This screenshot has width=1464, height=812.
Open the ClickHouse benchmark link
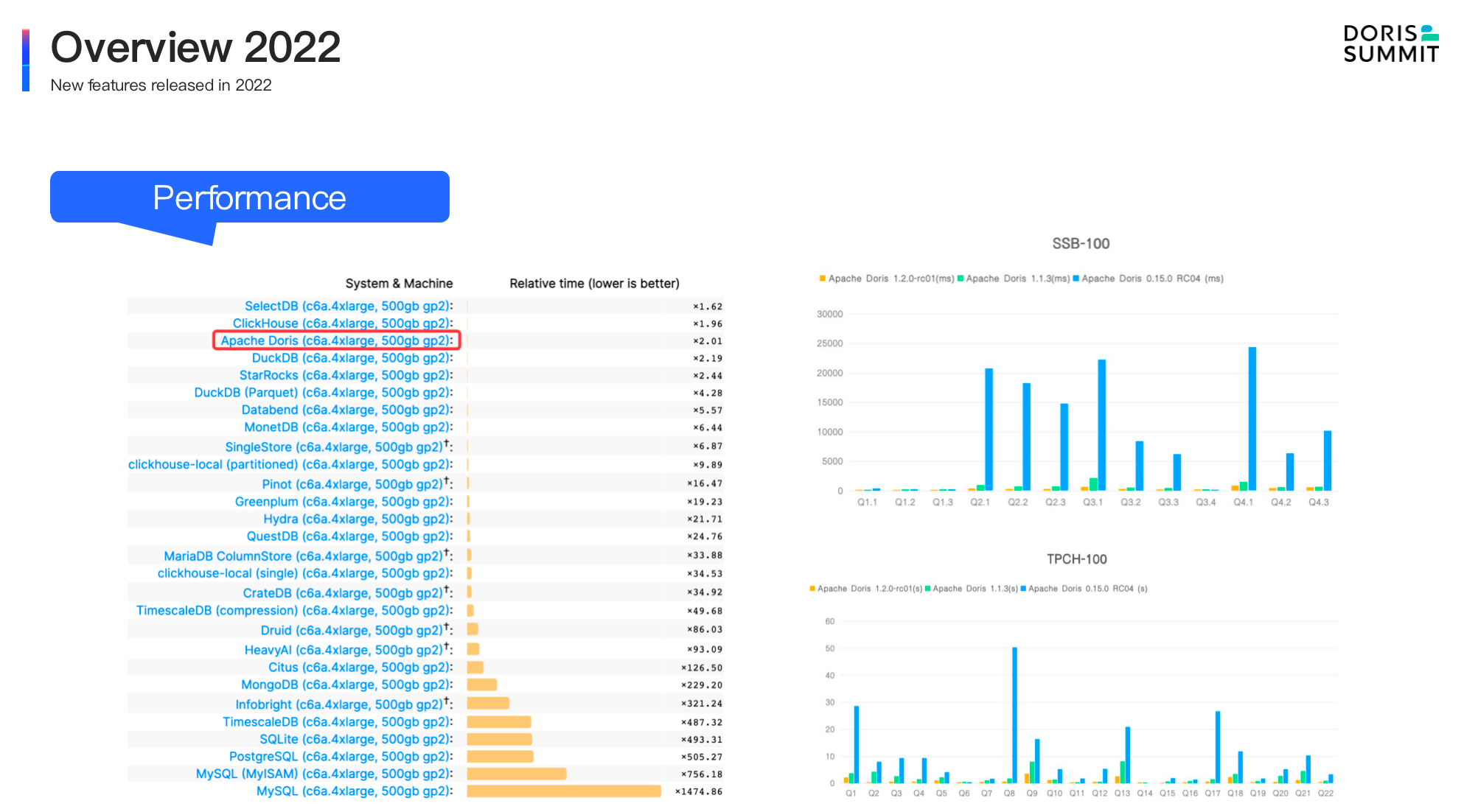[x=342, y=323]
